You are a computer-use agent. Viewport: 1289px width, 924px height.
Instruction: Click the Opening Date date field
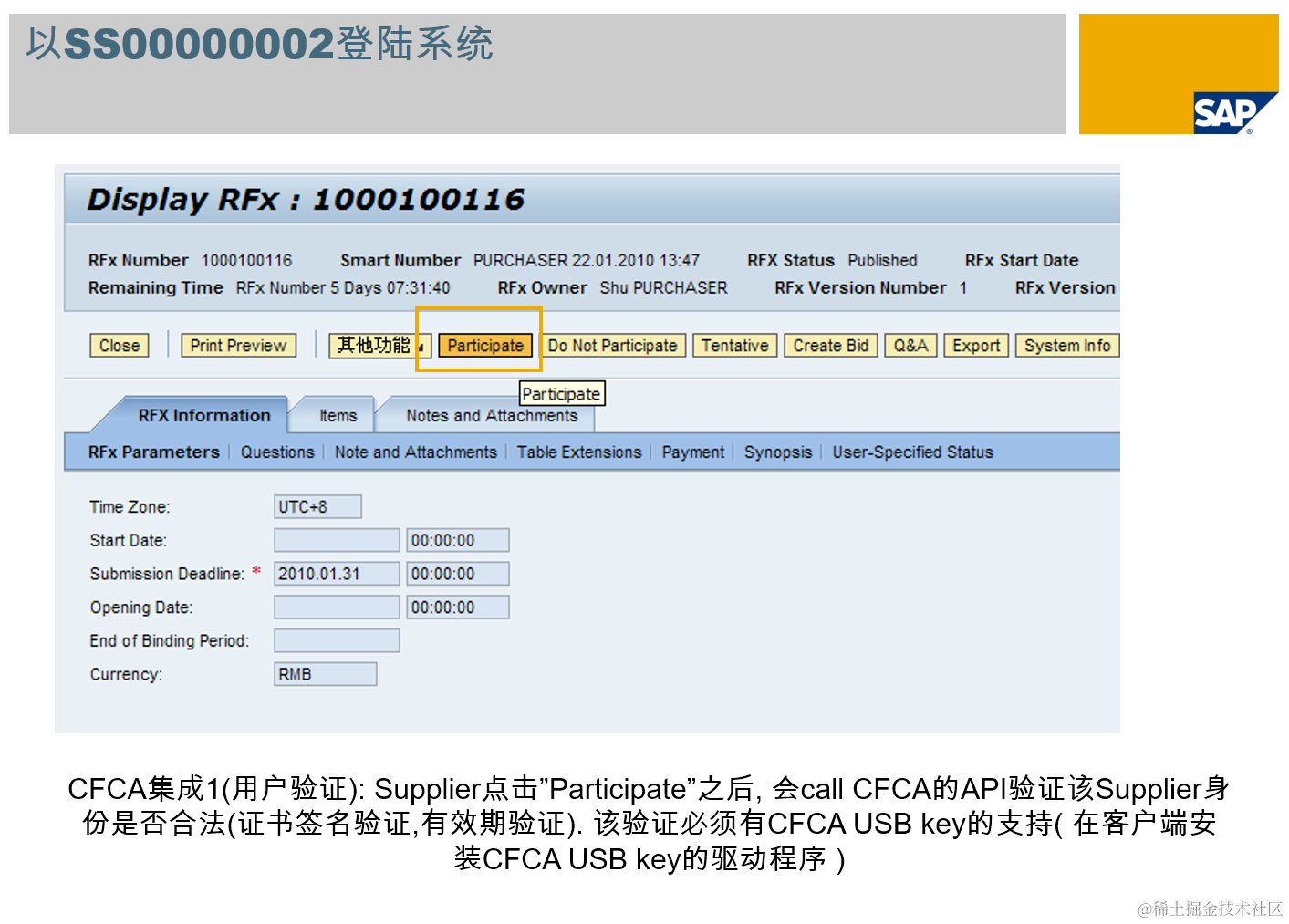pos(337,607)
